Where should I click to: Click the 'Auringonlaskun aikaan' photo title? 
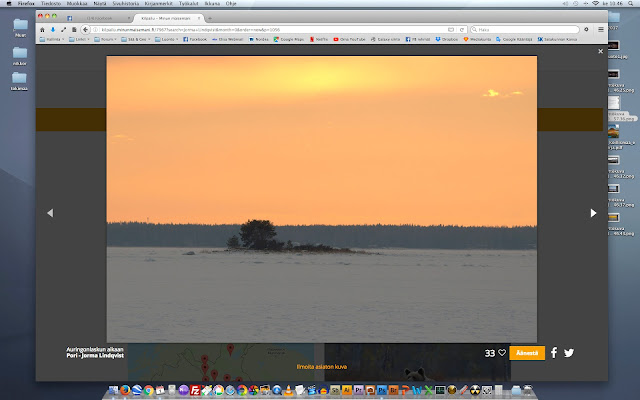(95, 349)
